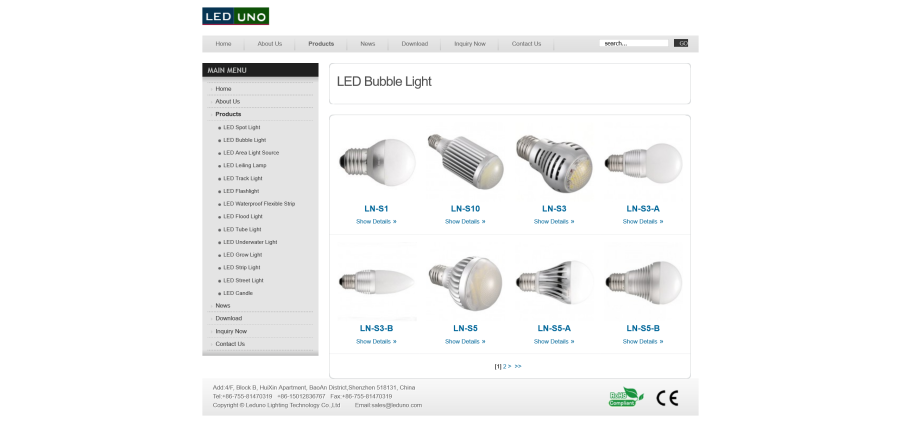900x448 pixels.
Task: Open the LN-S1 bulb thumbnail
Action: coord(377,162)
